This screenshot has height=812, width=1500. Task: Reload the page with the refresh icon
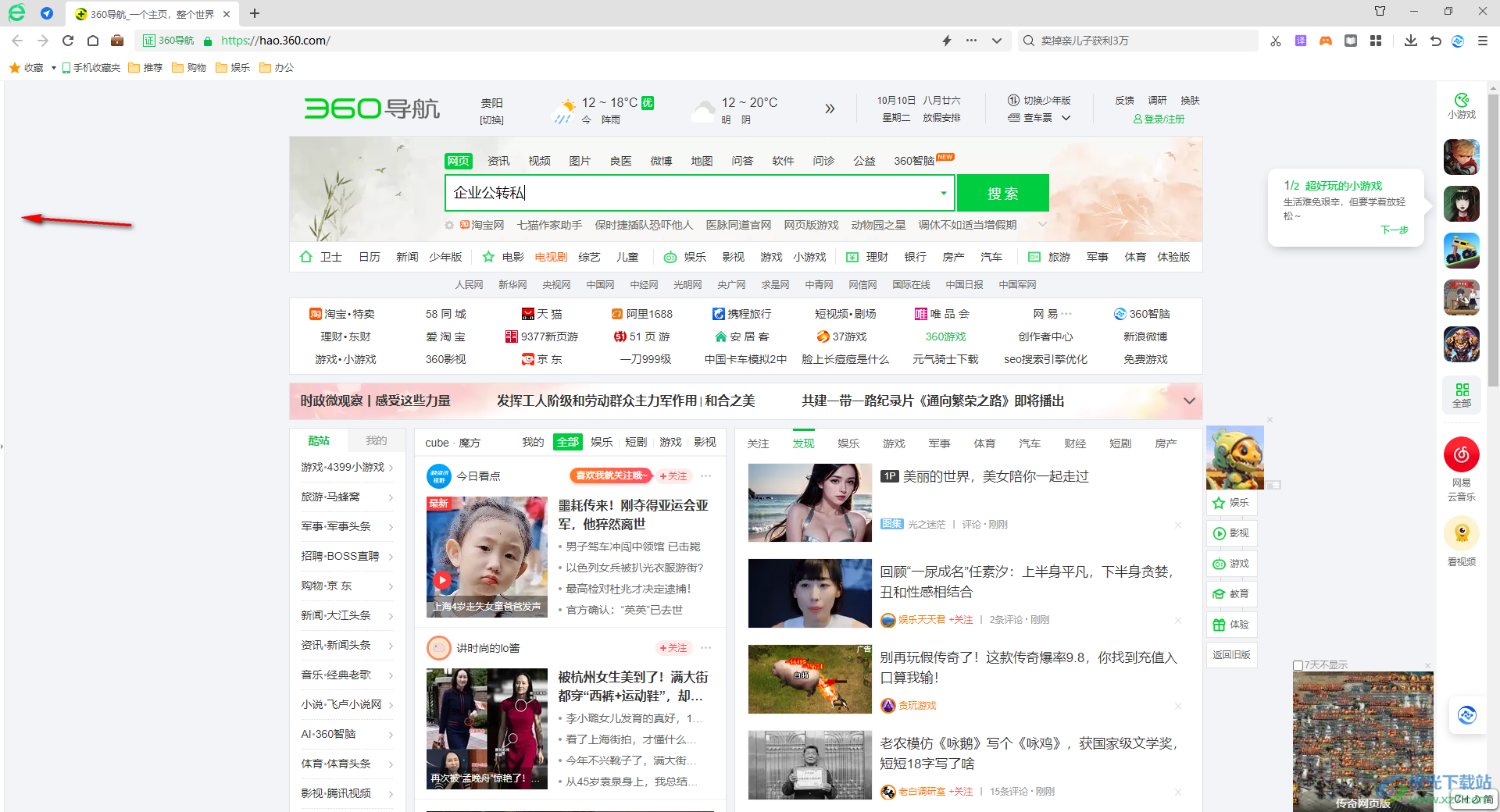pos(68,41)
